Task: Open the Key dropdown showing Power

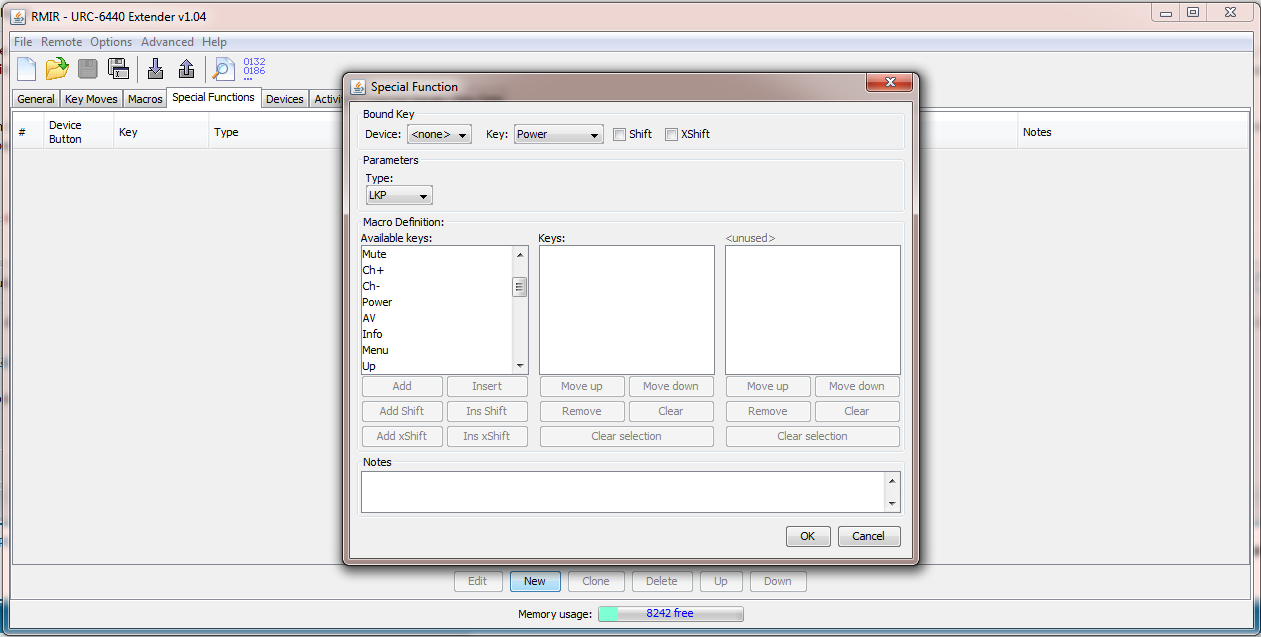Action: click(x=558, y=134)
